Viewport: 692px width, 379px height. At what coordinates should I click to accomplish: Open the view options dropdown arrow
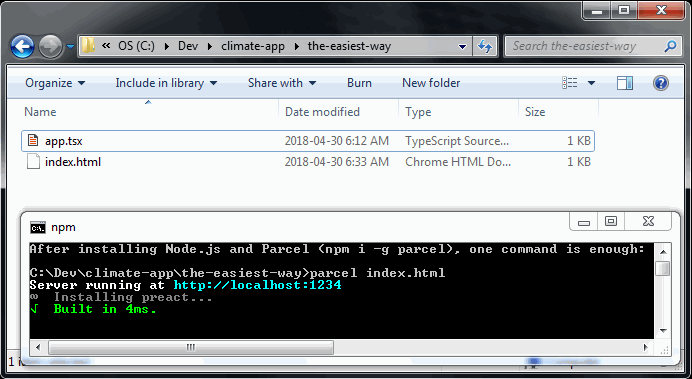click(591, 83)
